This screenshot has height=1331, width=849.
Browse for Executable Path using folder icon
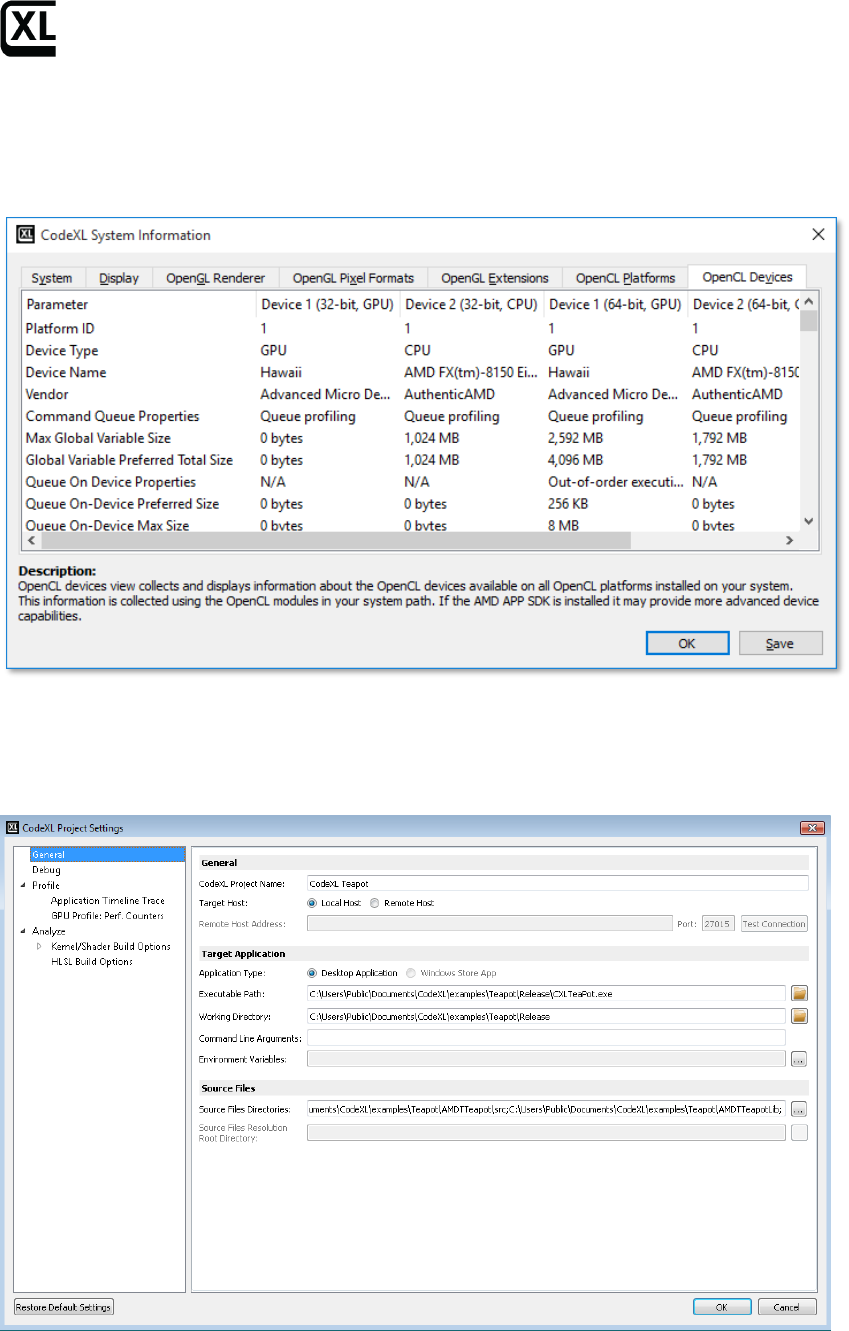[x=799, y=993]
